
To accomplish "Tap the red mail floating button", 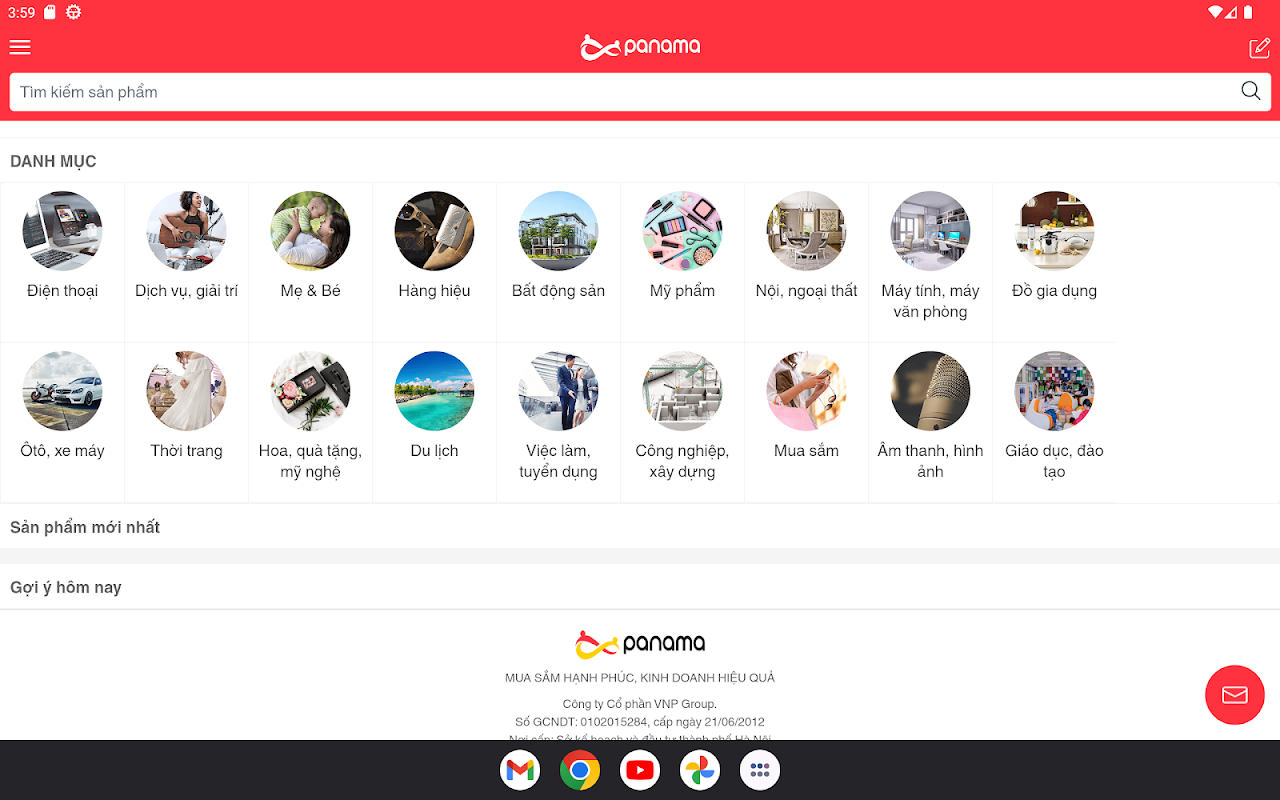I will click(x=1235, y=695).
